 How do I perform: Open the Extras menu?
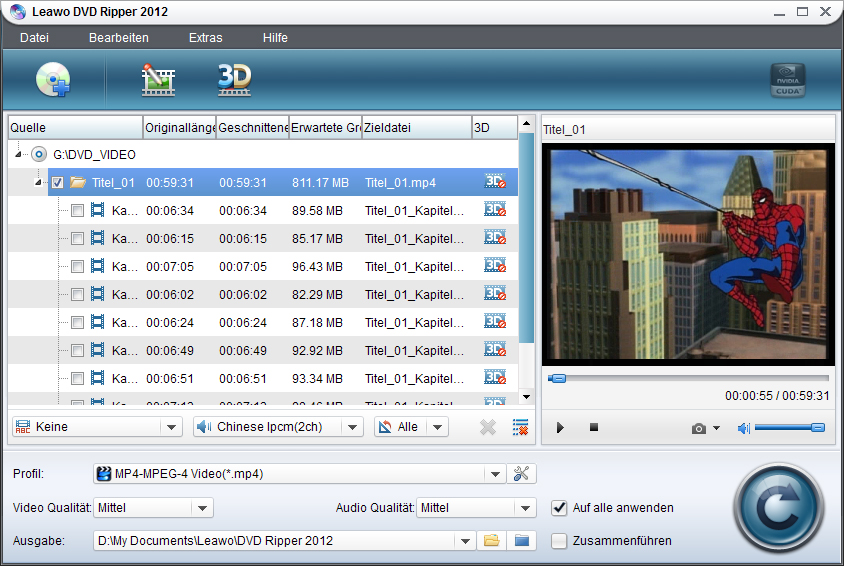pos(205,38)
